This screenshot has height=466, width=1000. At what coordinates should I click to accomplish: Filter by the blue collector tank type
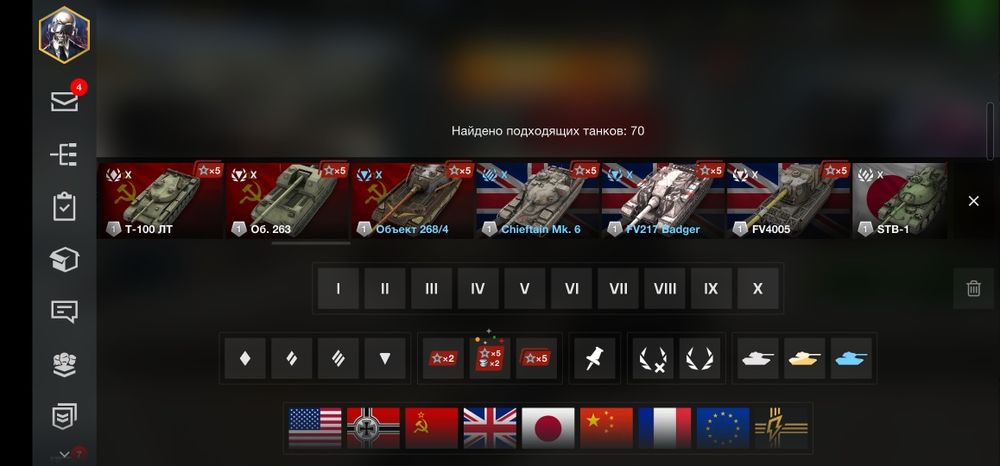(851, 358)
